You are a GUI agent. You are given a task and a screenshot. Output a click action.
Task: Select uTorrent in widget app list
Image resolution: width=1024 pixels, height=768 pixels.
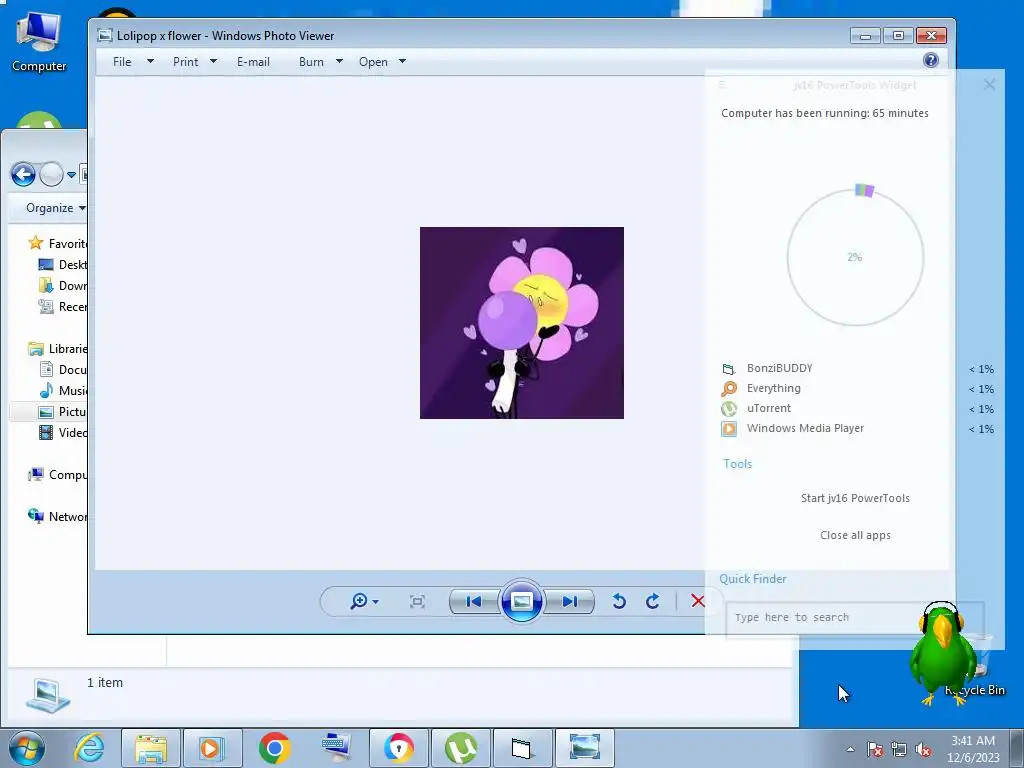pos(769,408)
